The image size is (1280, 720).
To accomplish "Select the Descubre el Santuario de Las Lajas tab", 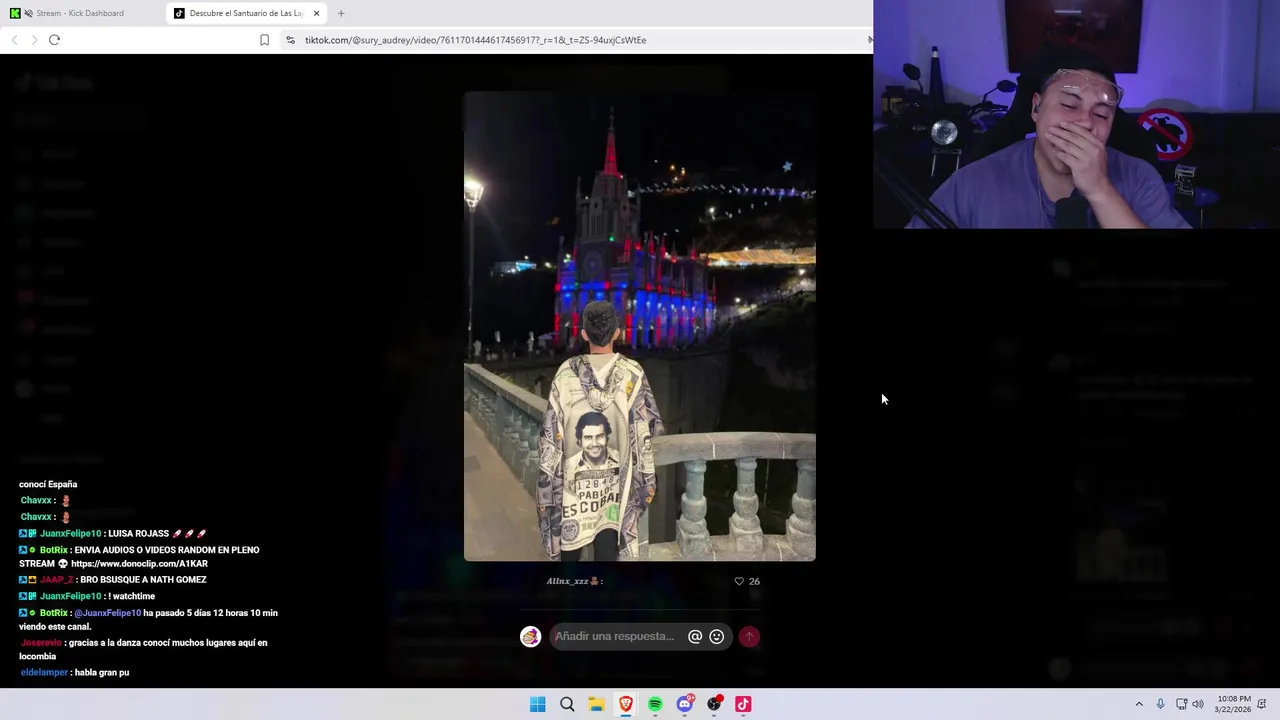I will tap(247, 13).
